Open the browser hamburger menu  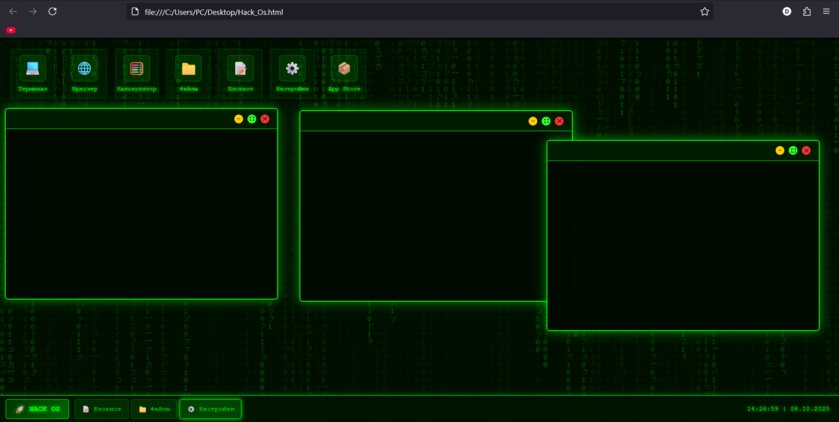[826, 11]
